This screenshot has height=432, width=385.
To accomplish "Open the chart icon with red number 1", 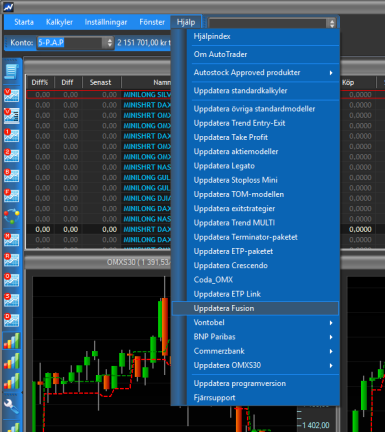I will pos(11,136).
